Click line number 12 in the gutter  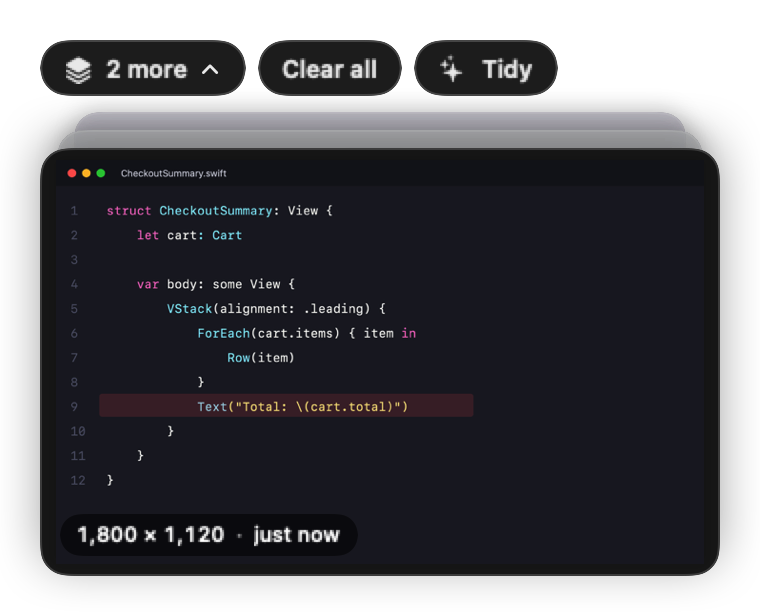(x=78, y=480)
